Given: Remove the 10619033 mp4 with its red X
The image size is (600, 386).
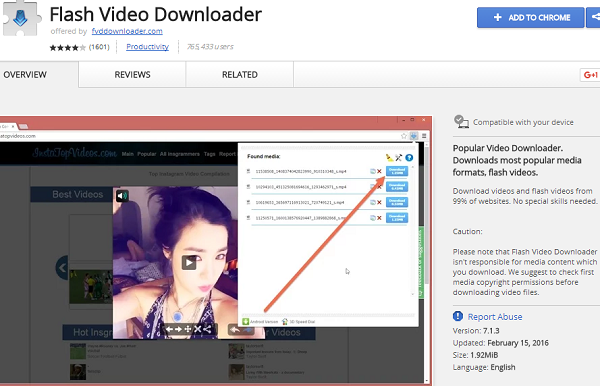Looking at the screenshot, I should point(379,202).
